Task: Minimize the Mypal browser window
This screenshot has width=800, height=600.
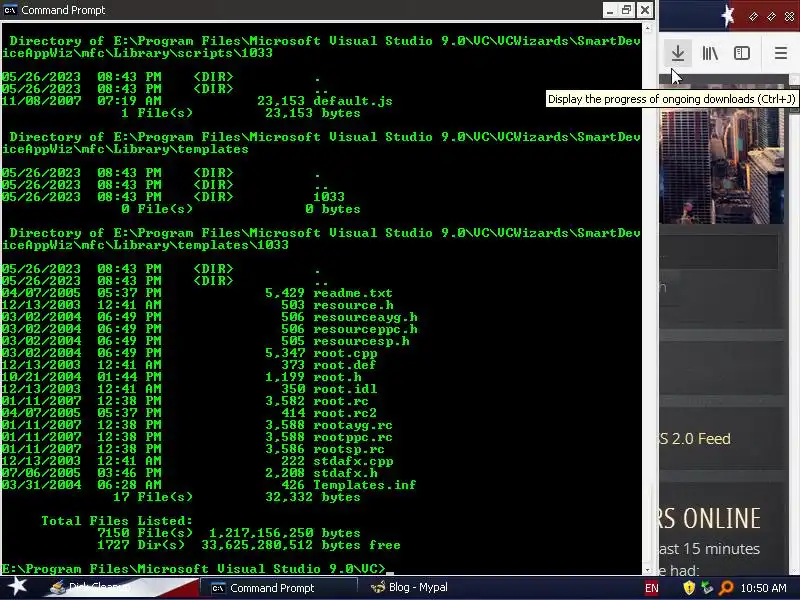Action: pyautogui.click(x=753, y=16)
